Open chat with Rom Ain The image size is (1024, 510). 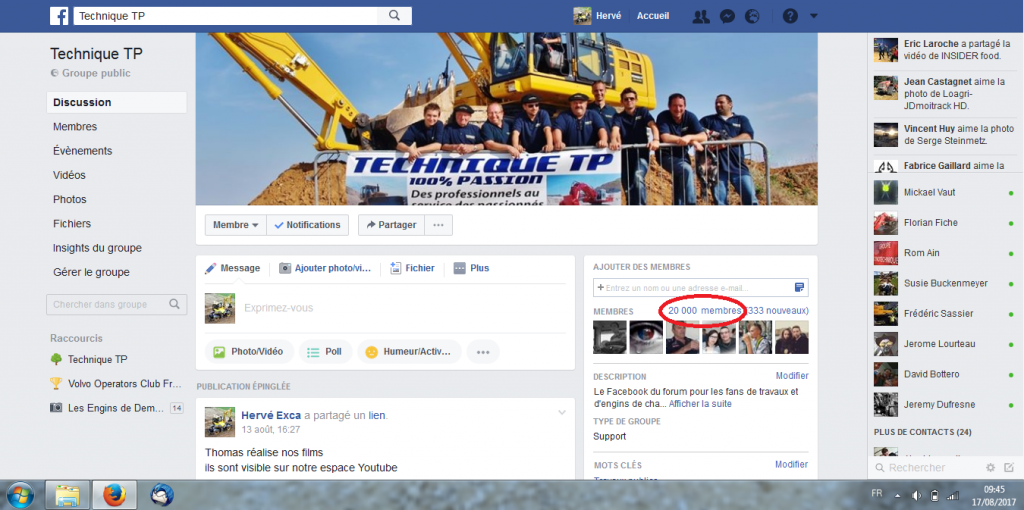(x=945, y=253)
